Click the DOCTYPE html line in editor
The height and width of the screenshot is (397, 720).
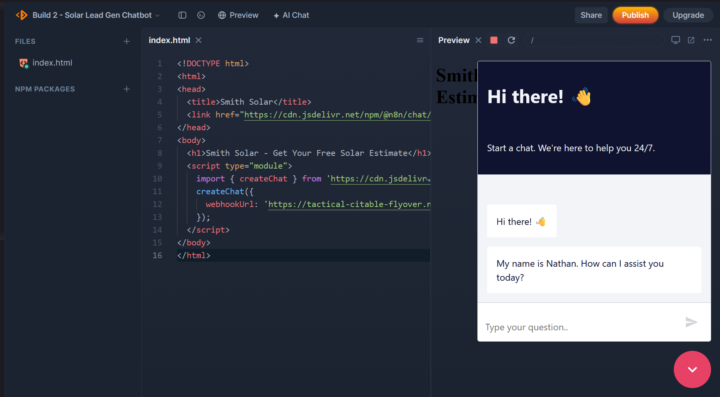click(x=213, y=63)
